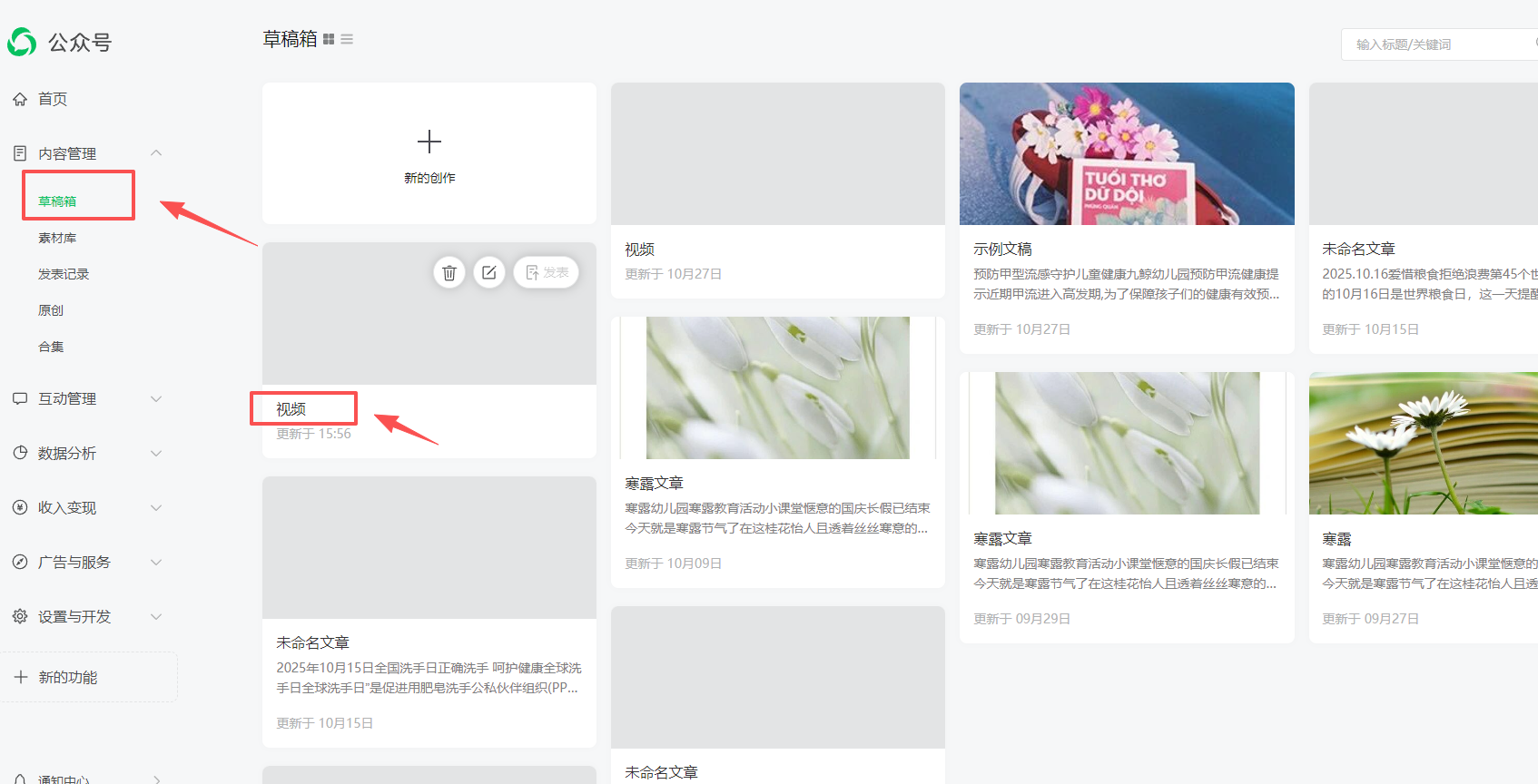The height and width of the screenshot is (784, 1538).
Task: Click the 内容管理 menu label
Action: point(67,153)
